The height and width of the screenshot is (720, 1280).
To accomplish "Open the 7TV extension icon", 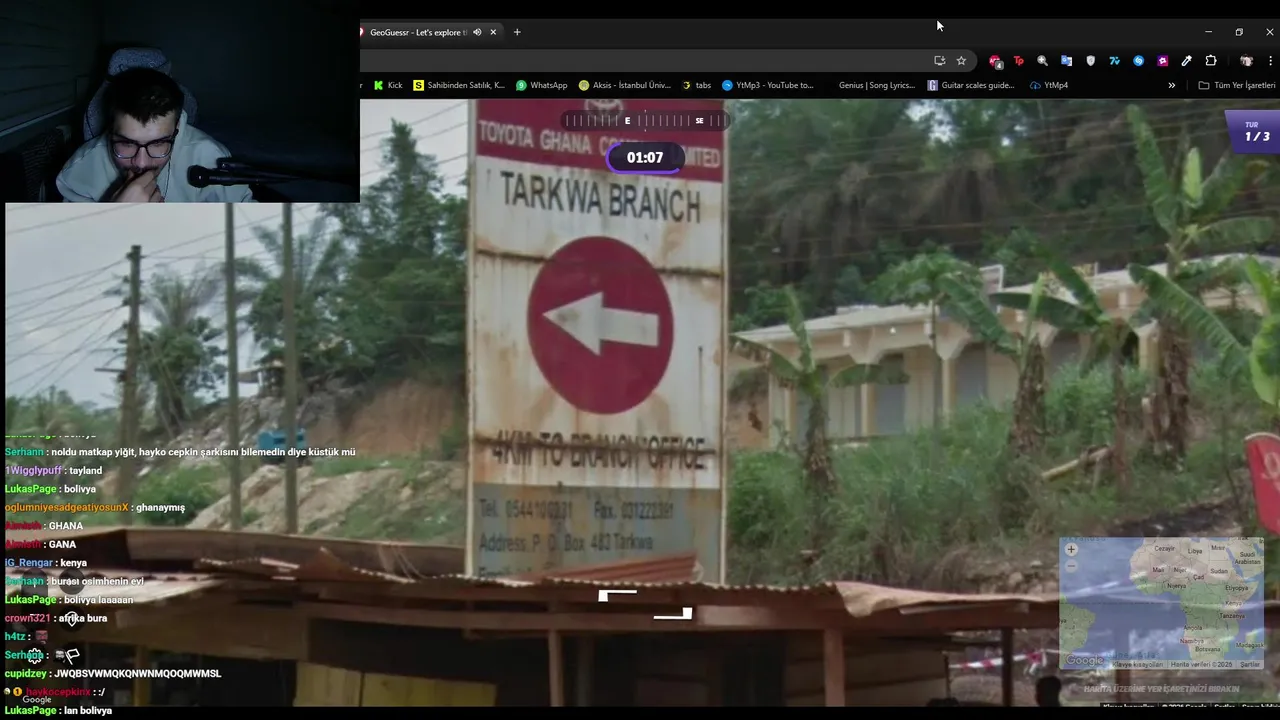I will click(x=1114, y=61).
